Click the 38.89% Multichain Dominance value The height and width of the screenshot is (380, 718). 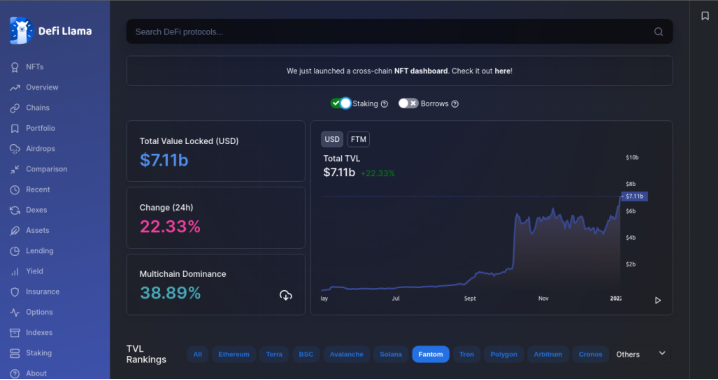[x=170, y=293]
